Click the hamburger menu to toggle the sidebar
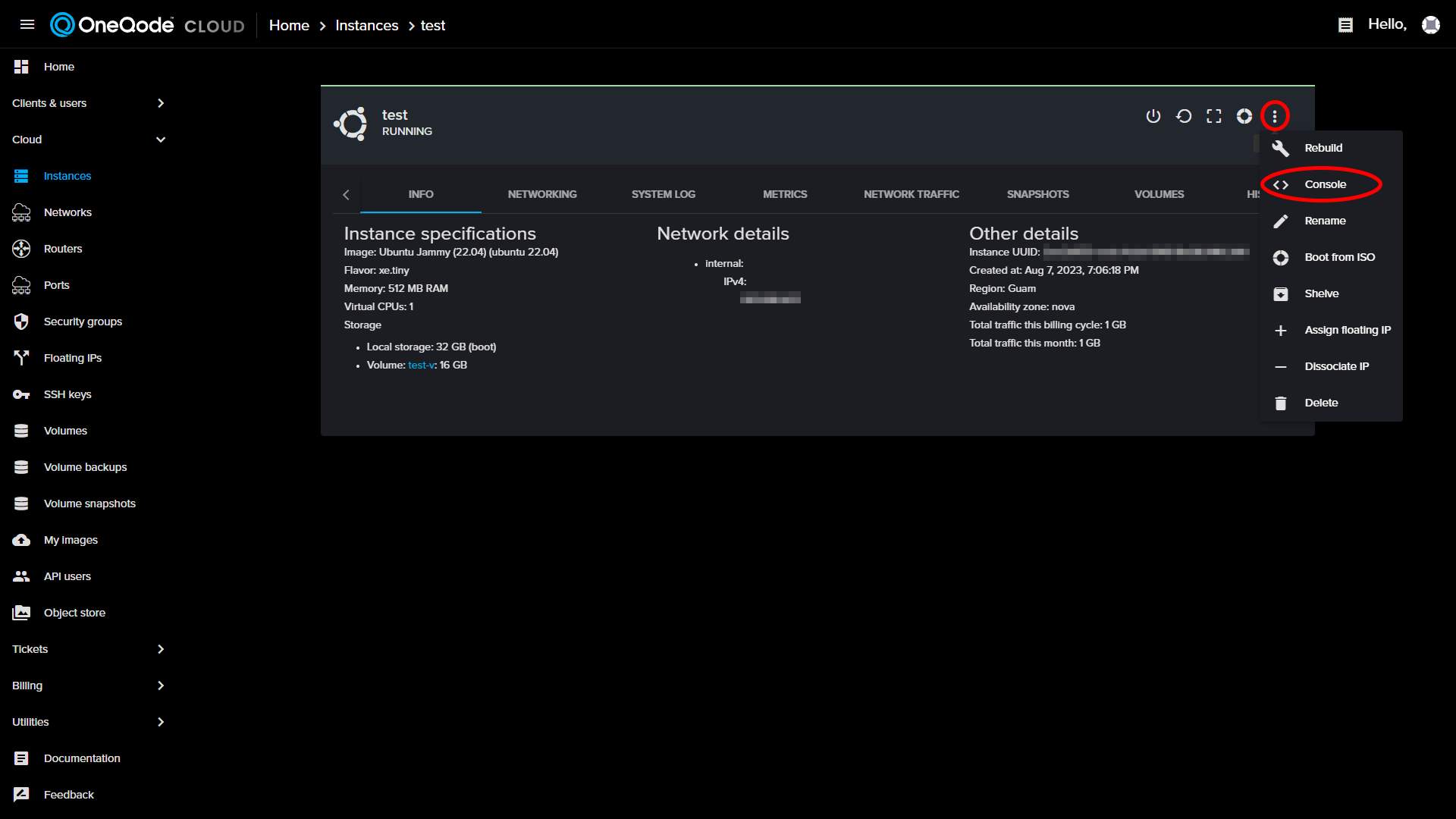The width and height of the screenshot is (1456, 819). click(27, 24)
